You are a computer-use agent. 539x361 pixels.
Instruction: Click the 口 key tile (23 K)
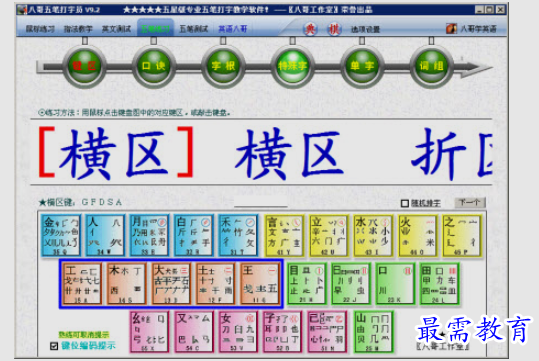click(395, 284)
